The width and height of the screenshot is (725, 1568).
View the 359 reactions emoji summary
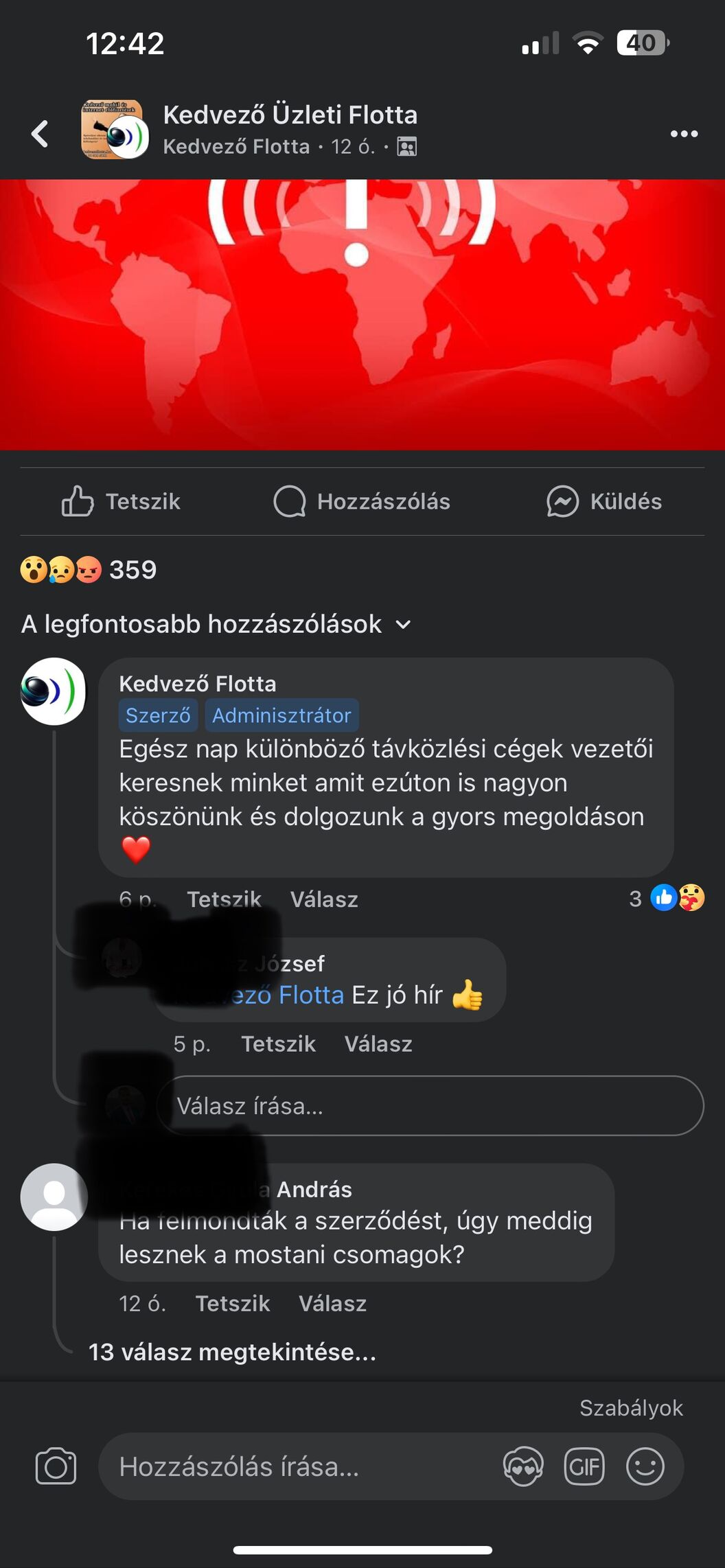(89, 569)
